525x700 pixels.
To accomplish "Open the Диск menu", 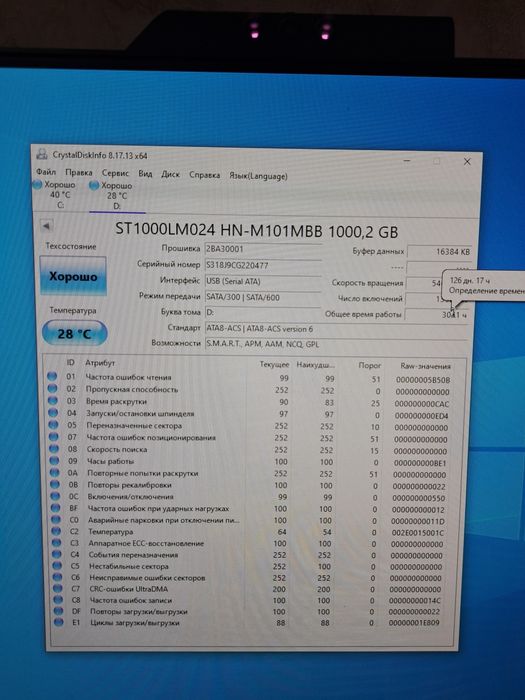I will (x=170, y=174).
